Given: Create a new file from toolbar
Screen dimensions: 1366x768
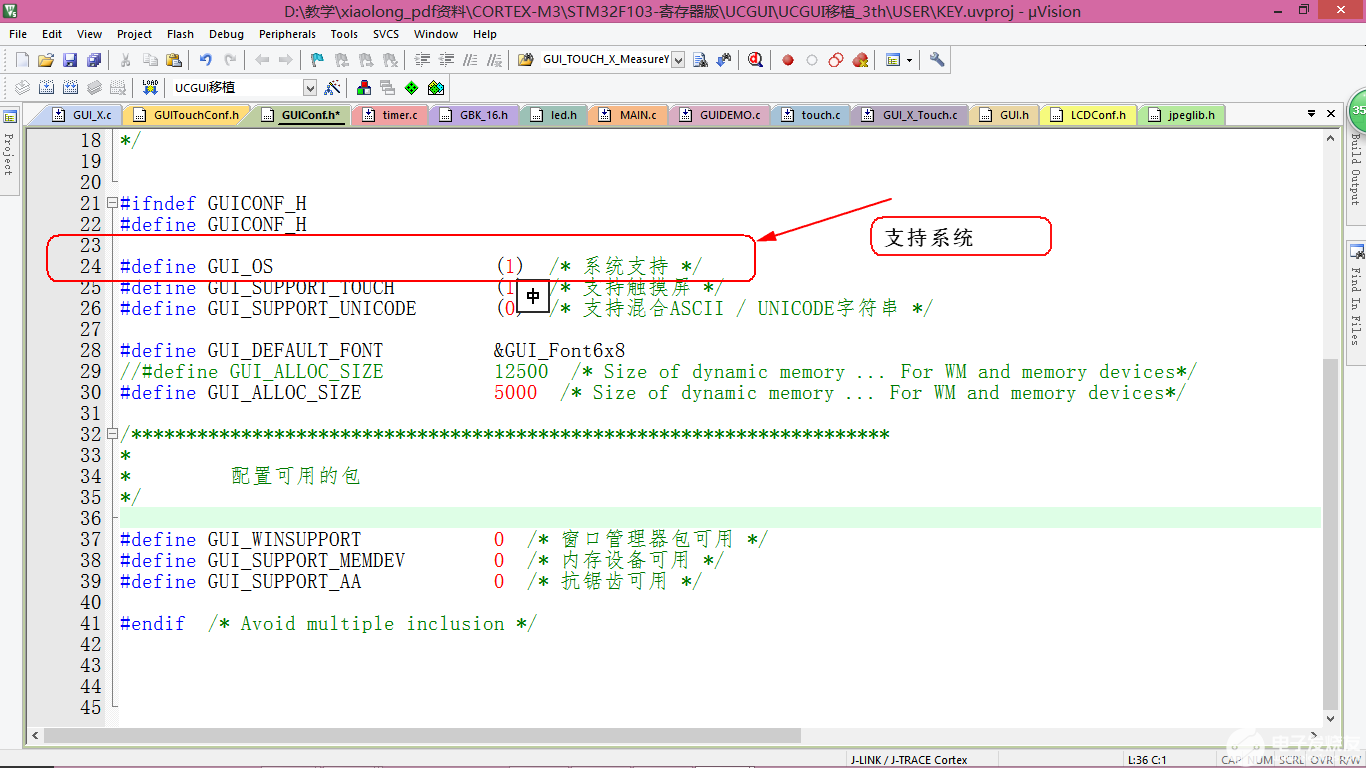Looking at the screenshot, I should tap(22, 60).
